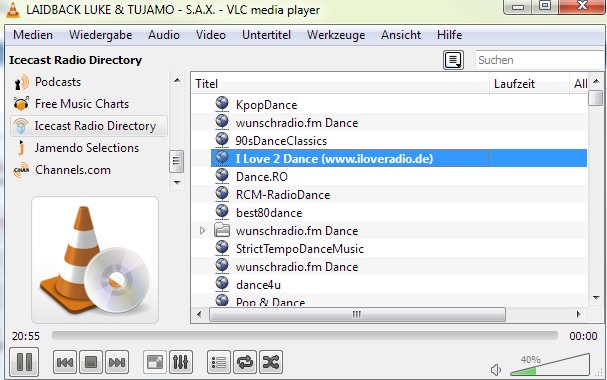This screenshot has height=380, width=607.
Task: Select the KpopDance station
Action: click(266, 105)
